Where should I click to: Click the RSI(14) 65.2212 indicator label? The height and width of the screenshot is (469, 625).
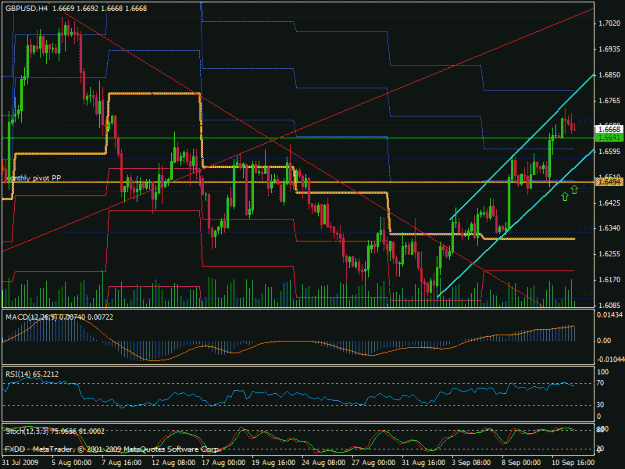32,374
